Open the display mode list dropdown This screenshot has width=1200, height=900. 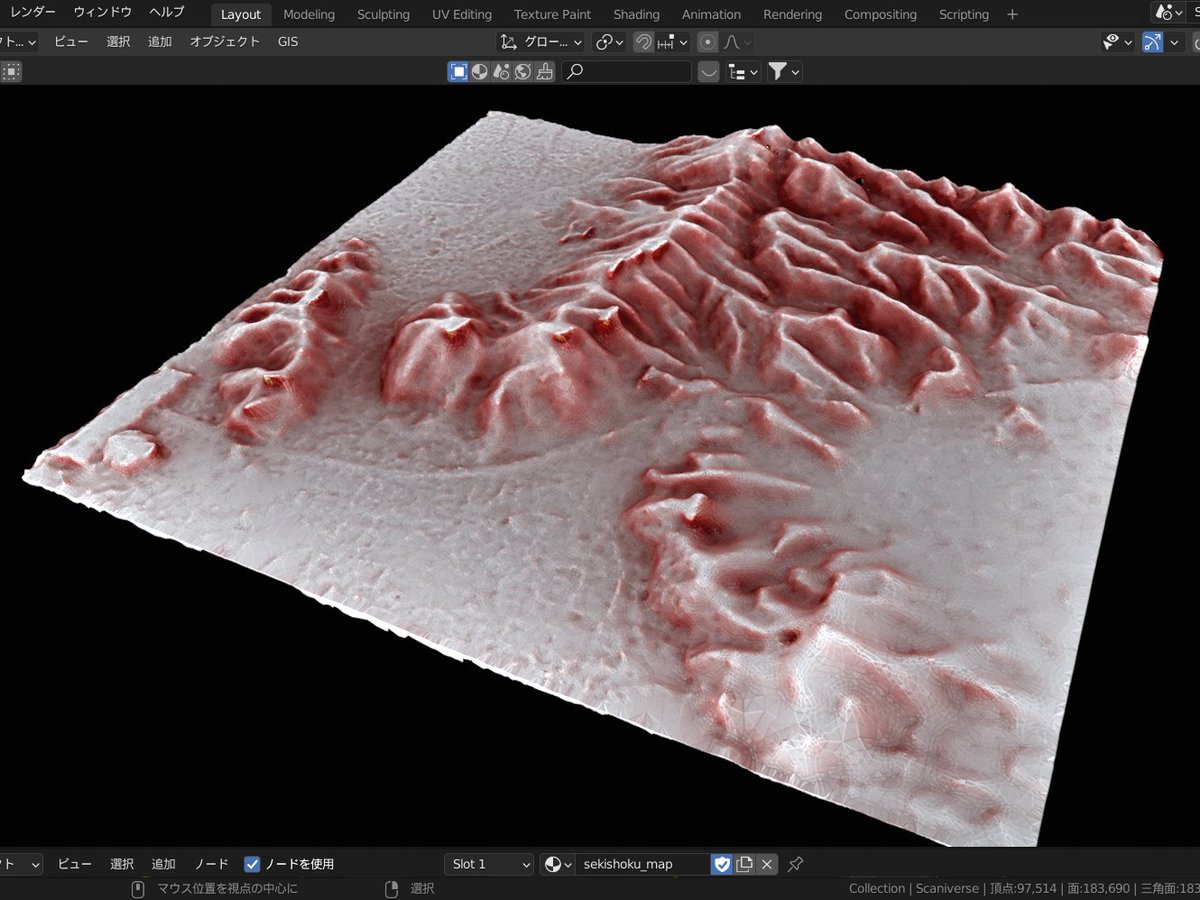point(743,71)
